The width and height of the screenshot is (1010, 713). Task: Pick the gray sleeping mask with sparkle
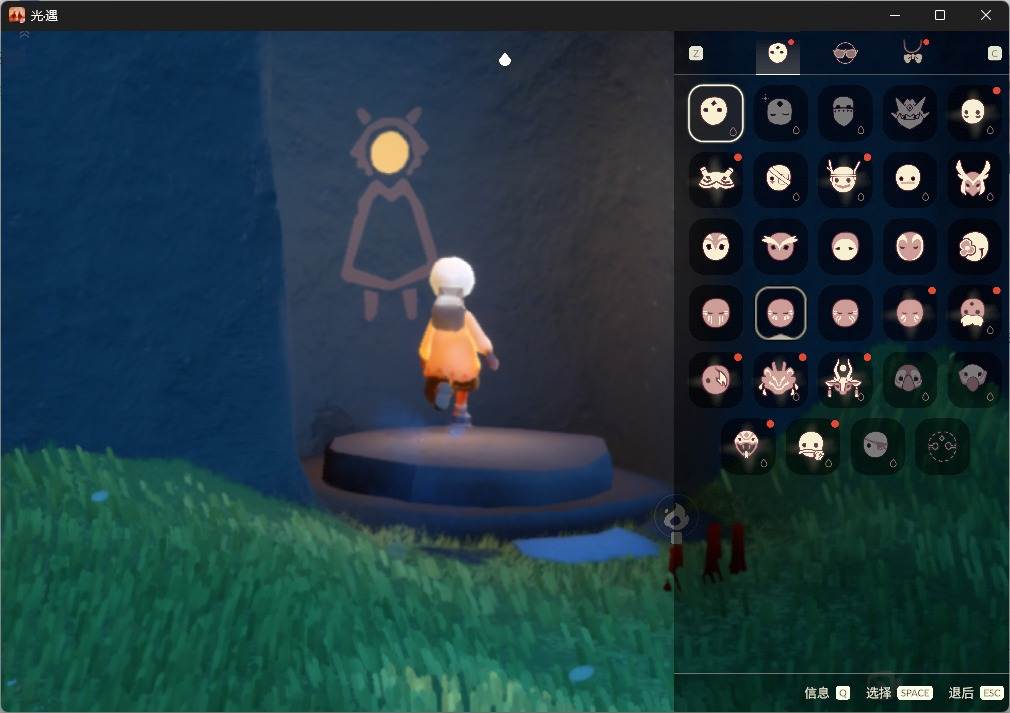[780, 113]
